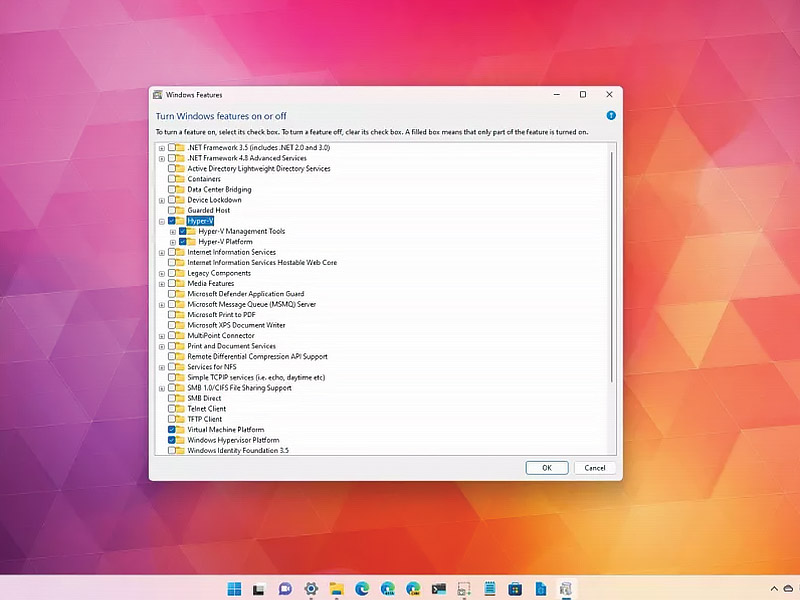Select Active Directory Lightweight Directory Services

pos(259,168)
